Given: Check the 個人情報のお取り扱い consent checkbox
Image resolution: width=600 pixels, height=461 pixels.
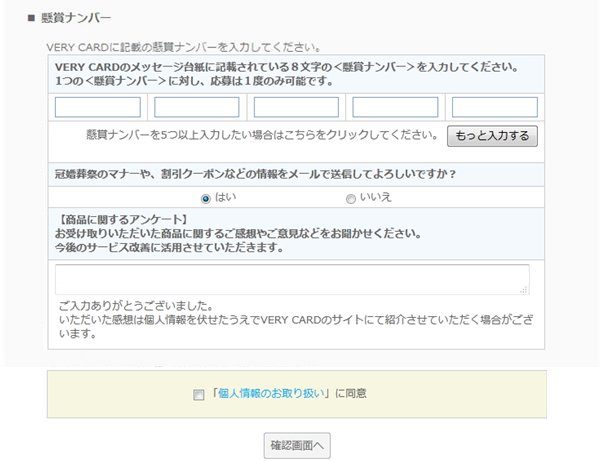Looking at the screenshot, I should (199, 394).
